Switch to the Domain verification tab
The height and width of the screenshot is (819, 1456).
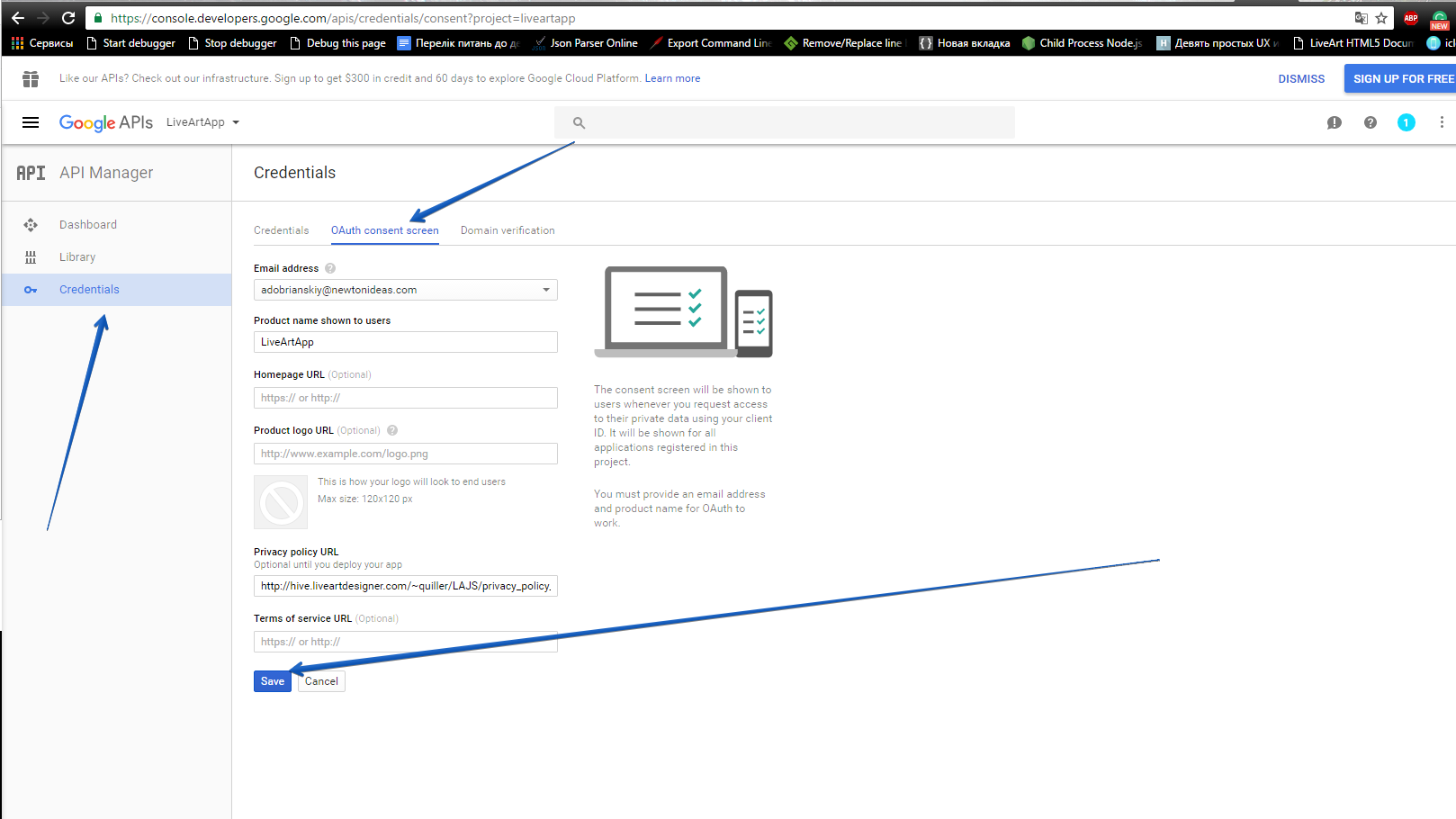(x=508, y=230)
